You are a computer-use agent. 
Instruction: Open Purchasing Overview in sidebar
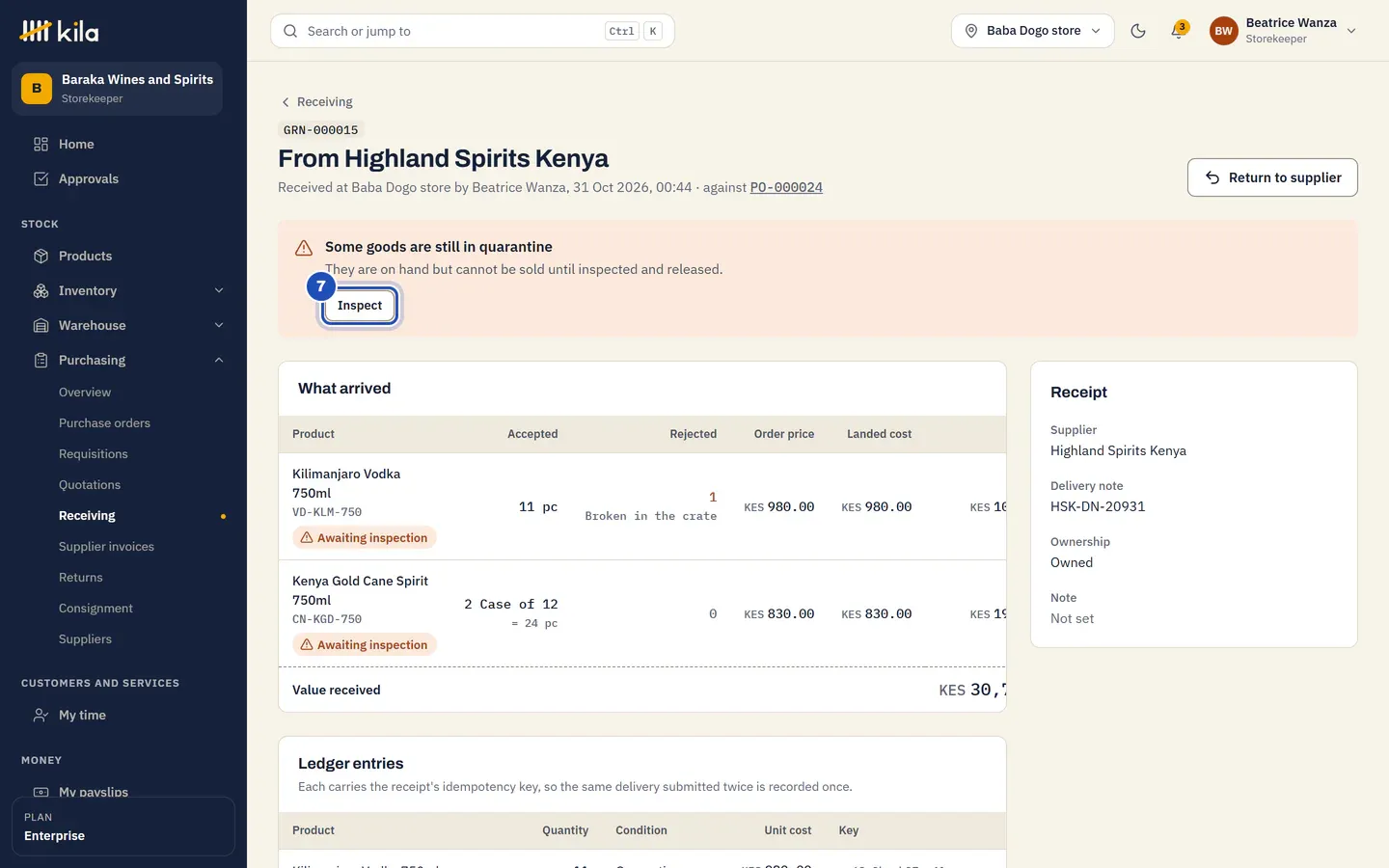(85, 393)
